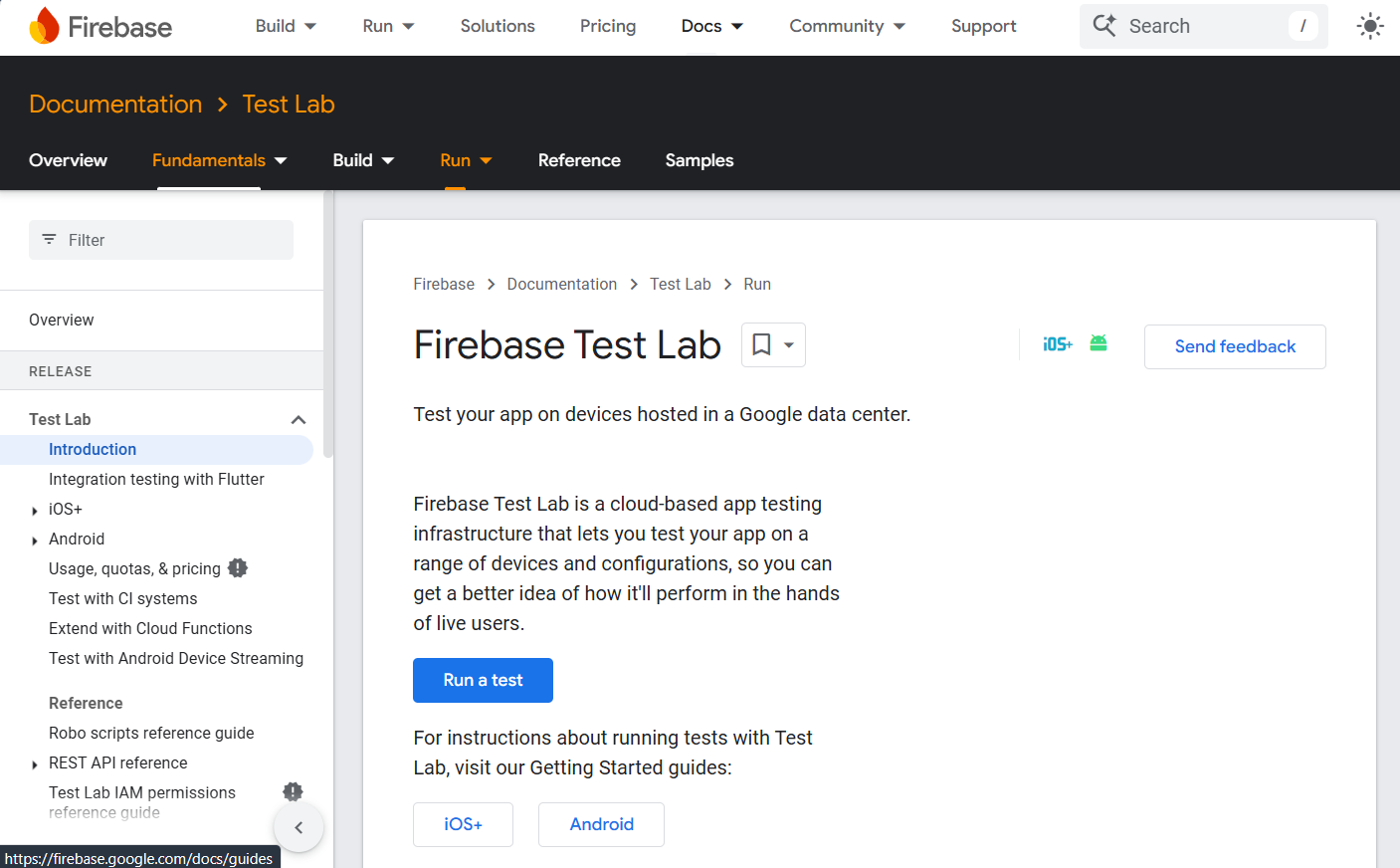The width and height of the screenshot is (1400, 868).
Task: Click the iOS+ platform icon
Action: click(1058, 343)
